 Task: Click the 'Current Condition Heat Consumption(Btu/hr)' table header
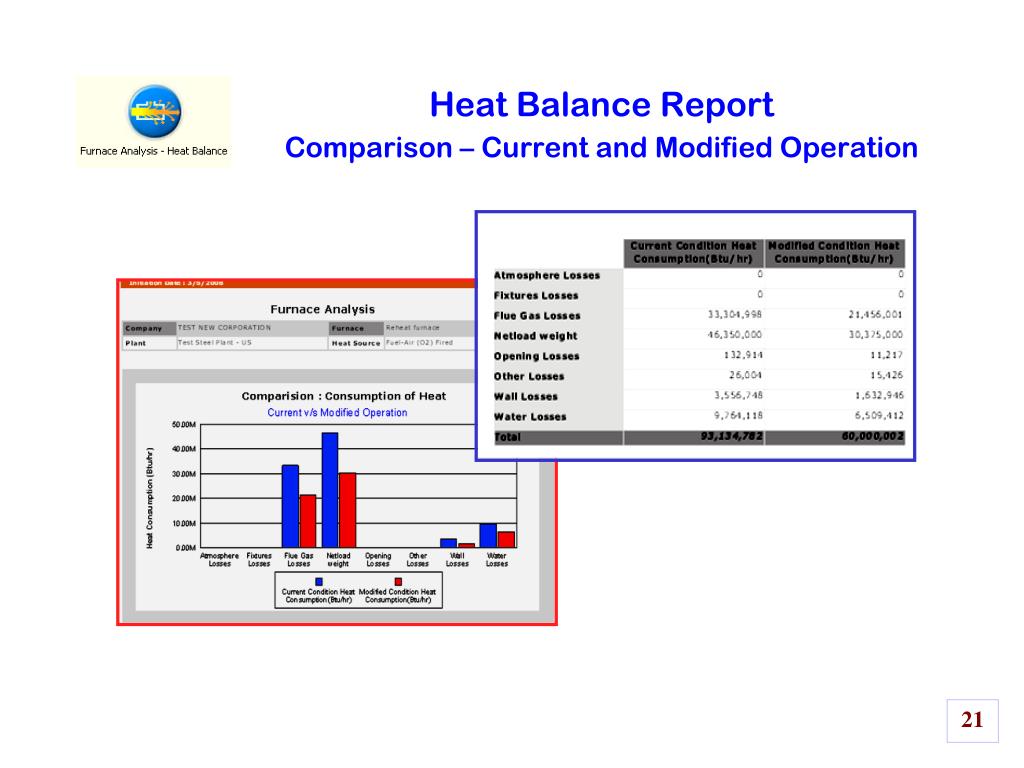[693, 253]
